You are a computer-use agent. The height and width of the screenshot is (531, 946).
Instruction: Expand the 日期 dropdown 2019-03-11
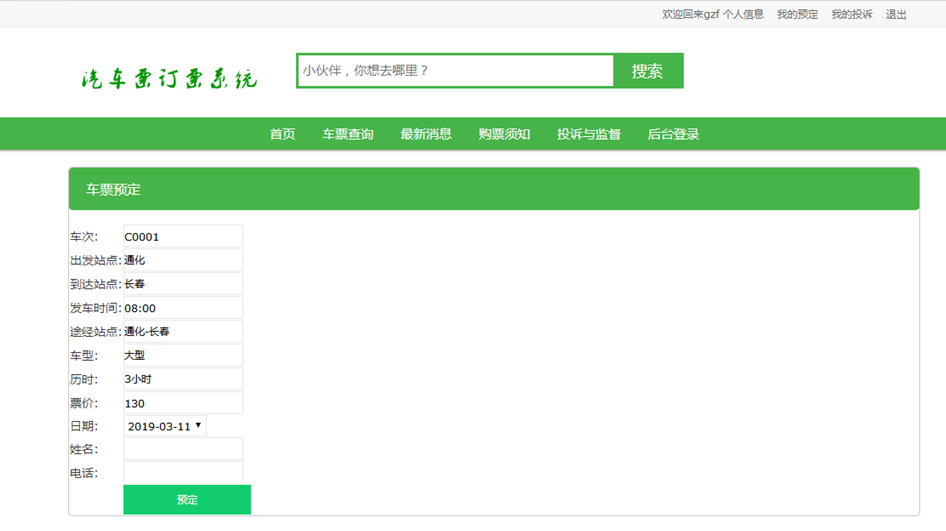click(x=165, y=426)
